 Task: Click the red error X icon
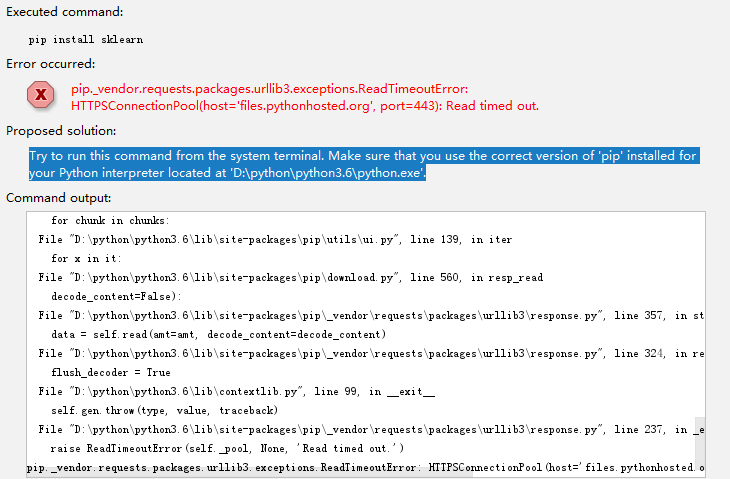(40, 95)
